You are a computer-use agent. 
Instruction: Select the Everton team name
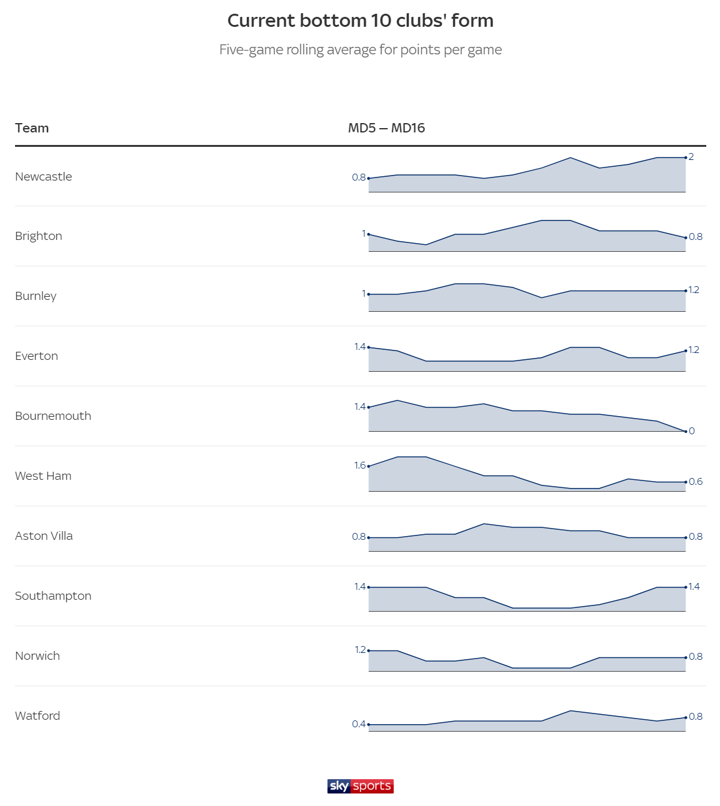coord(36,357)
